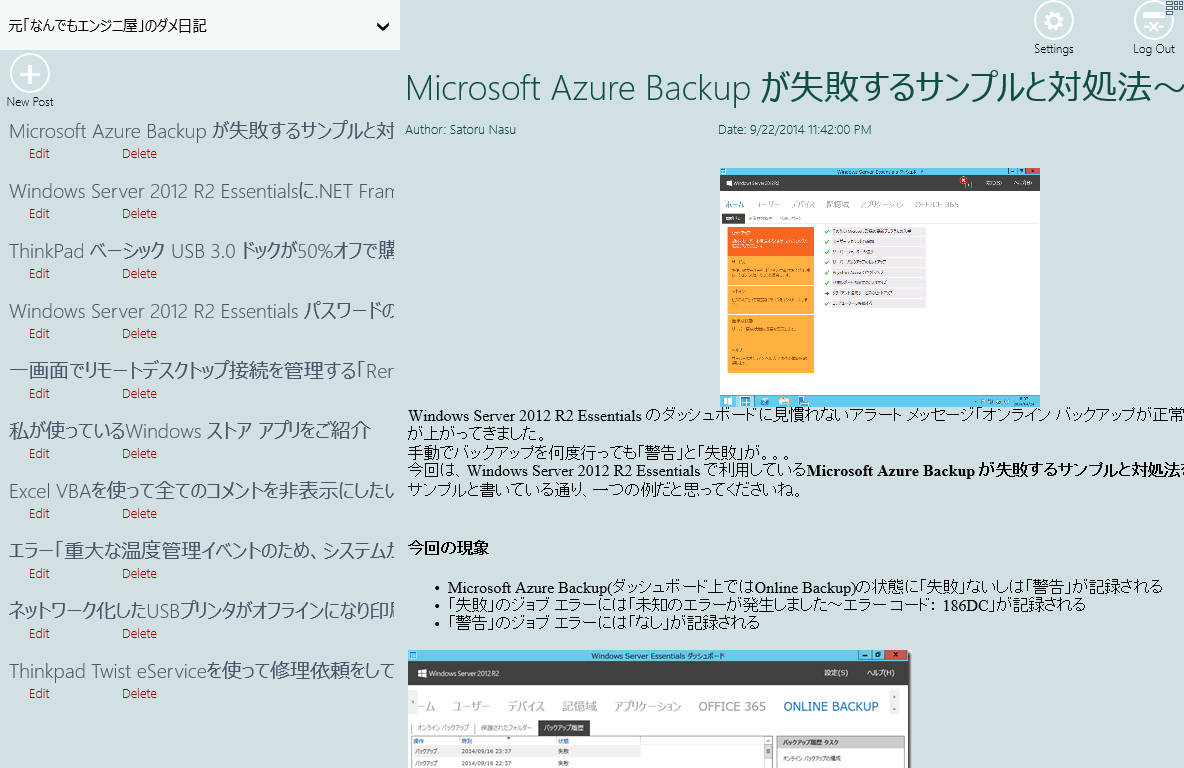Click the 元「なんでもエンジニ屋」のダメ日記 blog name

107,26
